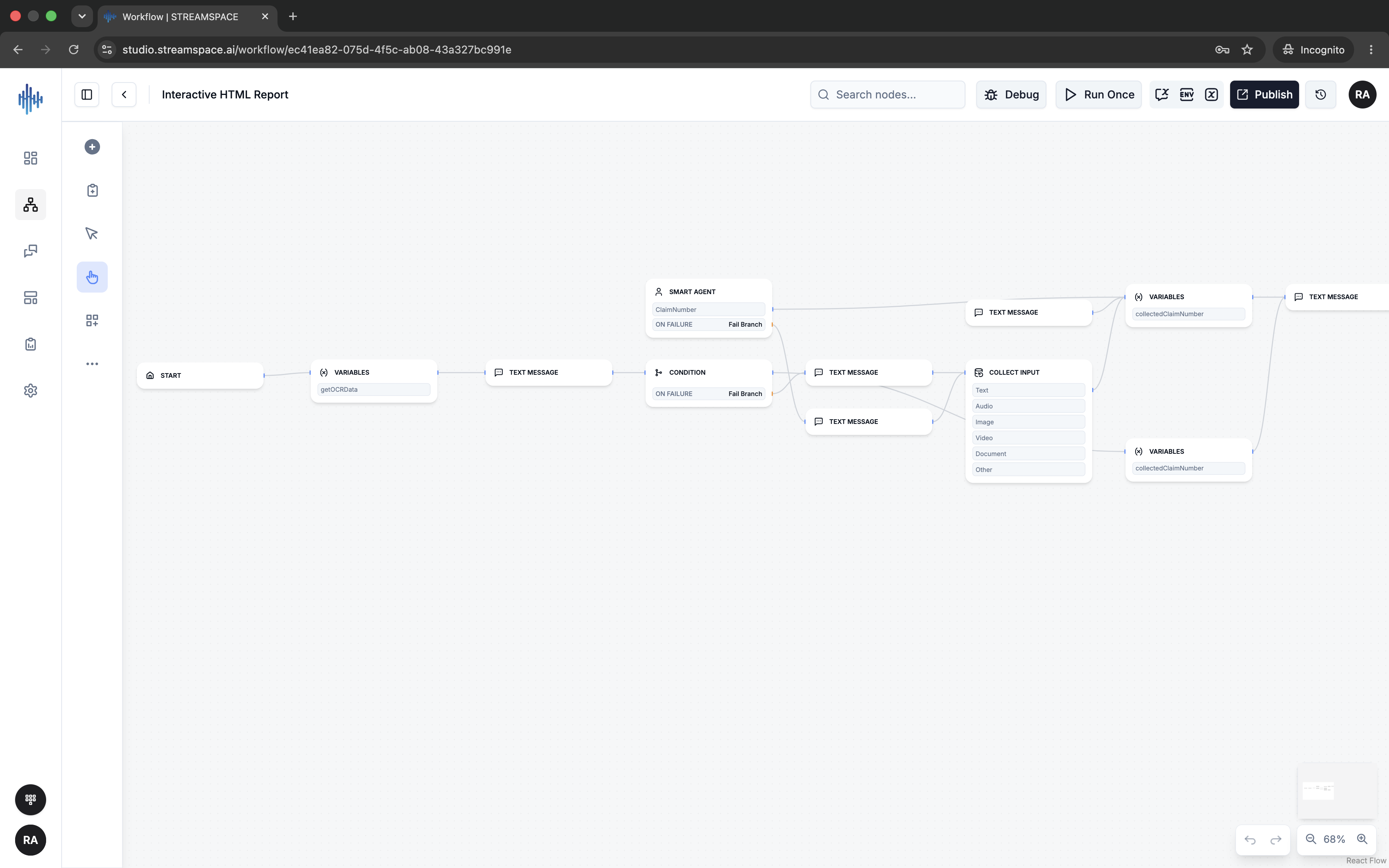The height and width of the screenshot is (868, 1389).
Task: Select the pointer selection tool
Action: click(x=92, y=234)
